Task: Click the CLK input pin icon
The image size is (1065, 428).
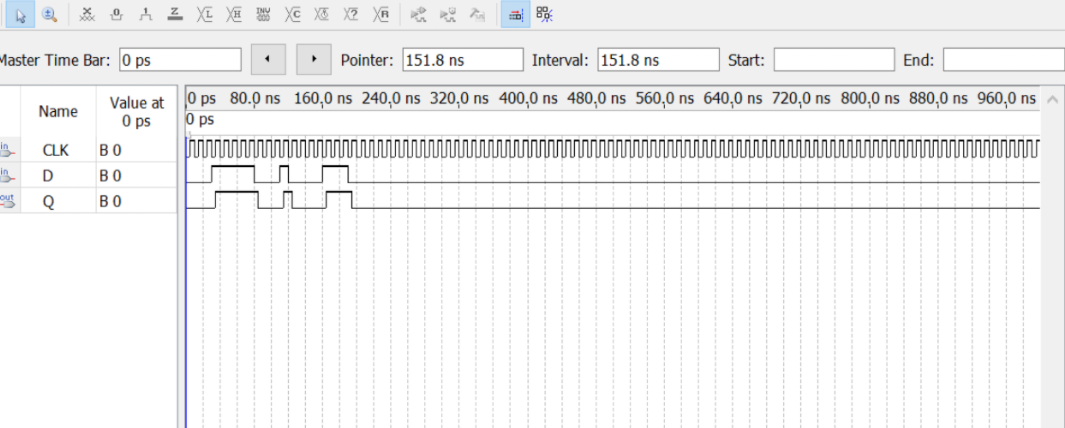Action: 7,149
